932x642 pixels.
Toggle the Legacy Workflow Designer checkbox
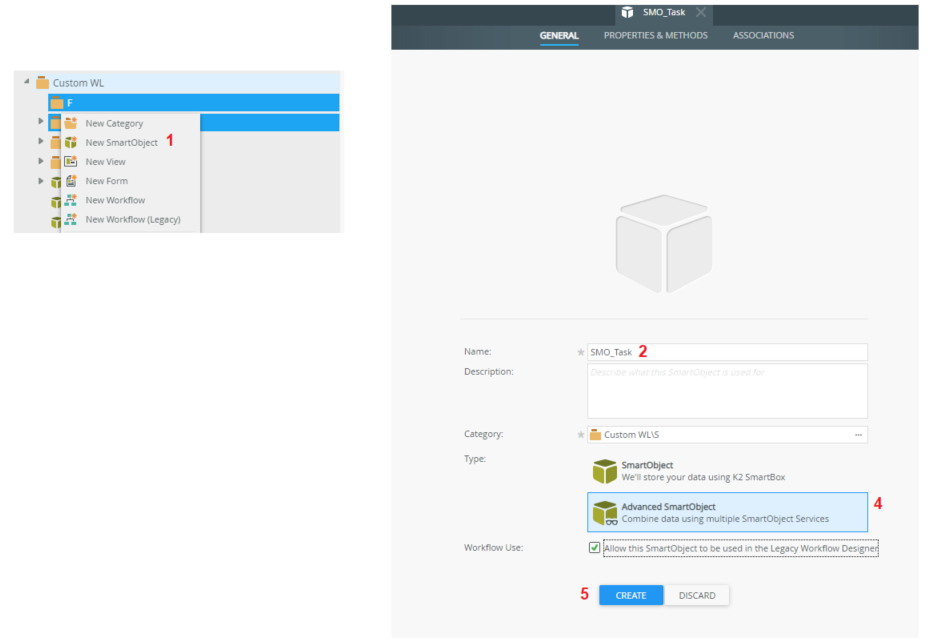[x=595, y=548]
